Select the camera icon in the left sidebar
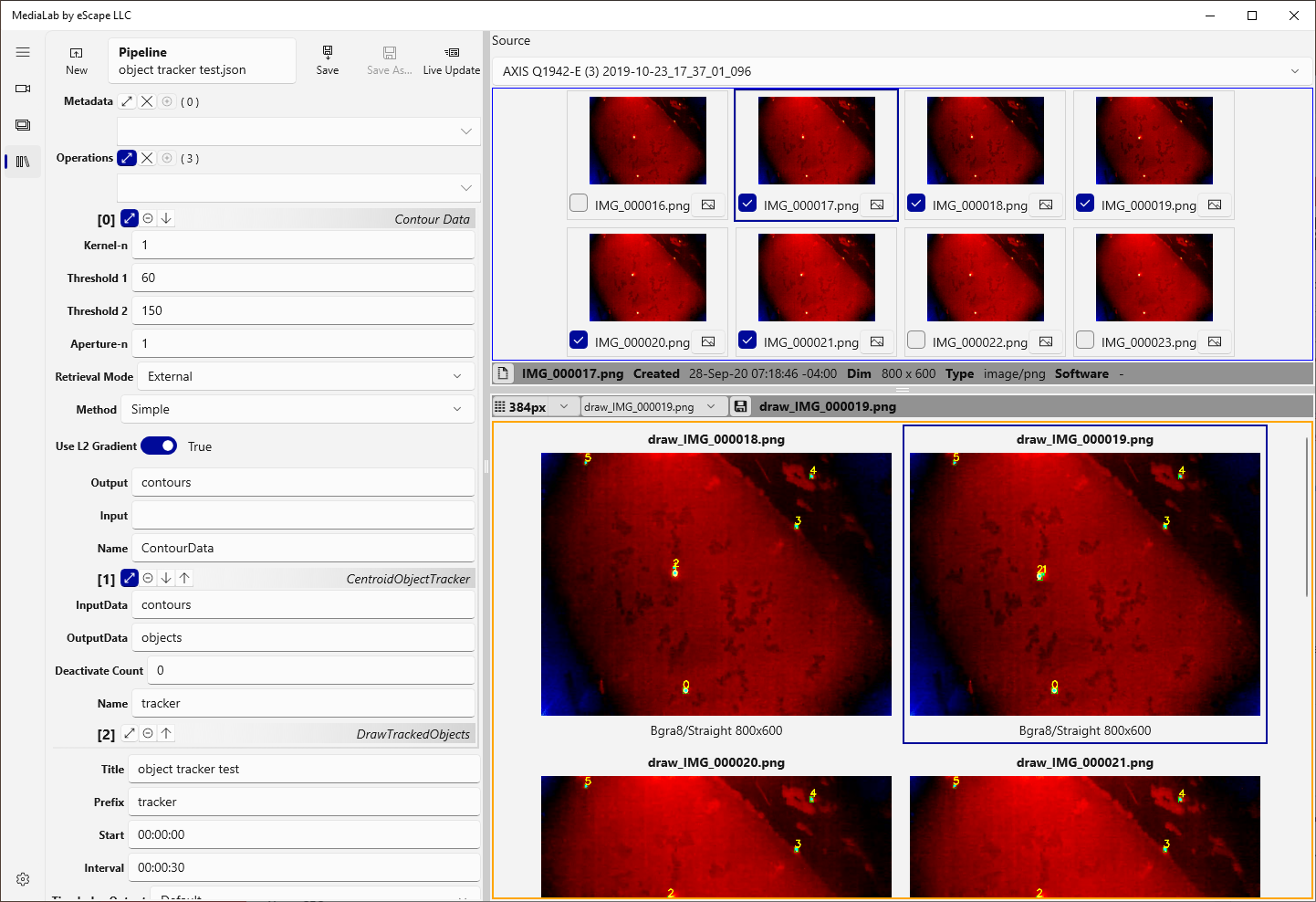 click(23, 89)
